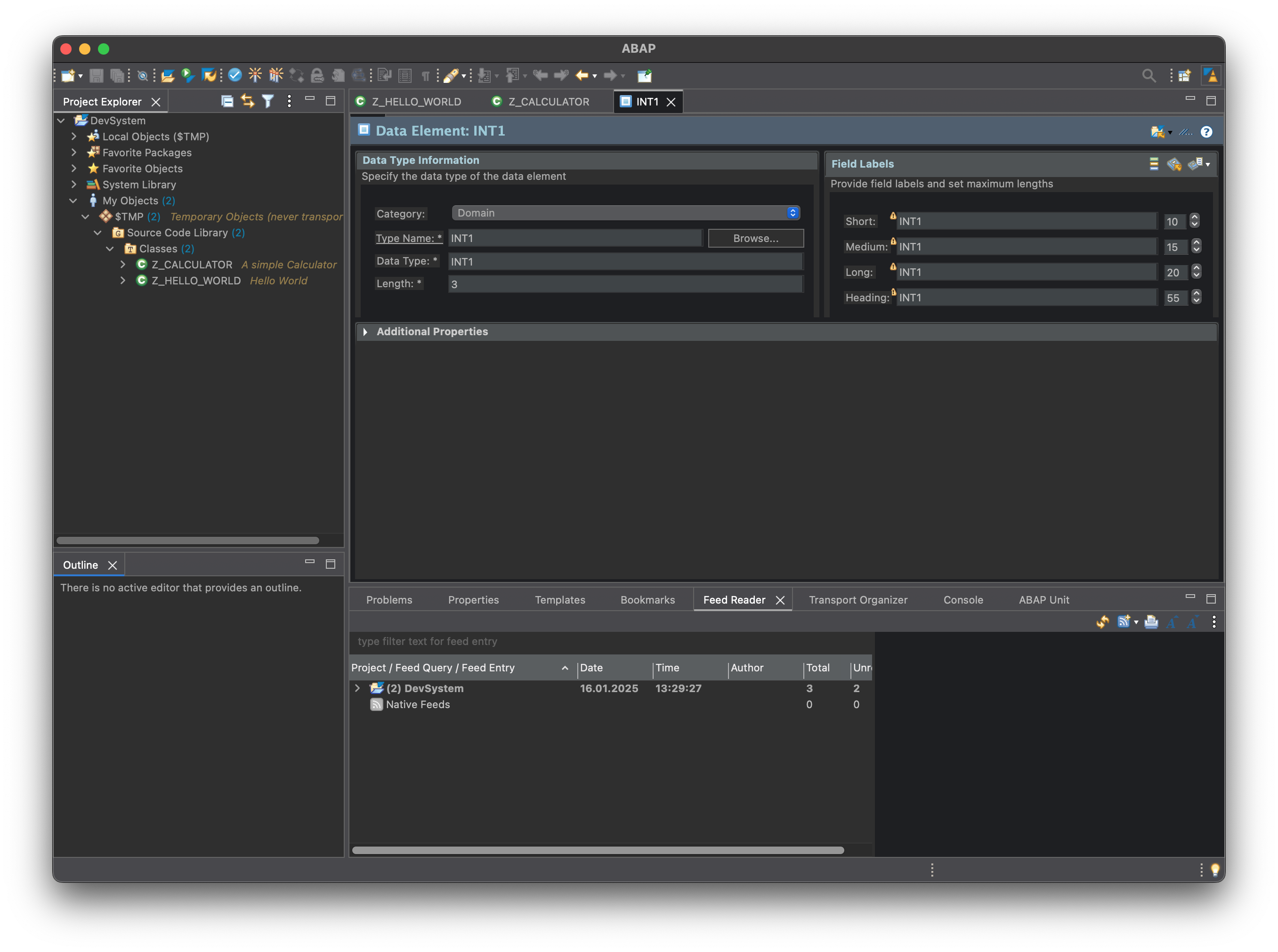Click the Add Feed RSS plus icon

(1124, 622)
